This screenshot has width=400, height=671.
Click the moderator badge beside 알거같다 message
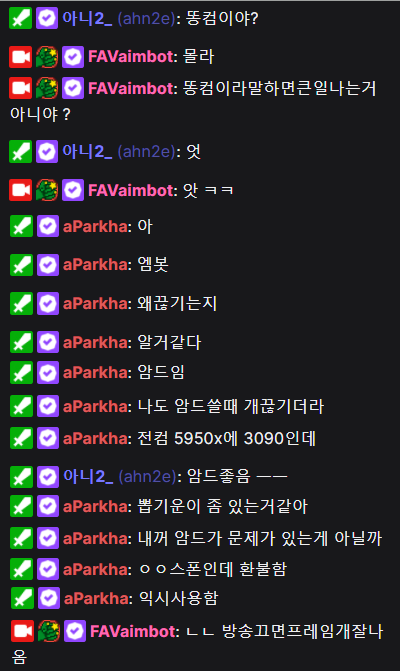tap(21, 342)
